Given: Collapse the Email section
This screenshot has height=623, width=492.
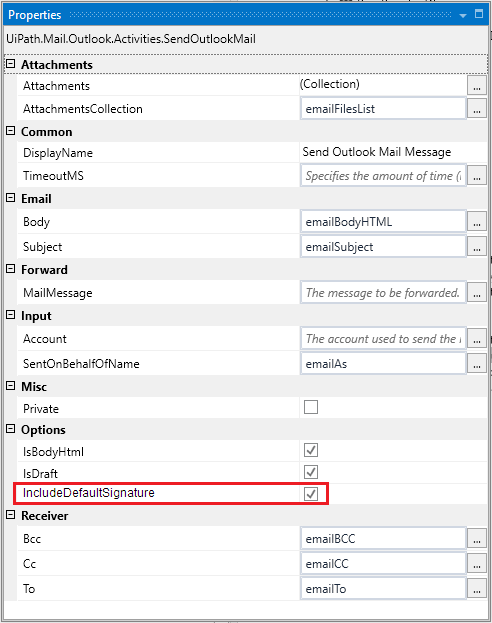Looking at the screenshot, I should click(x=11, y=198).
